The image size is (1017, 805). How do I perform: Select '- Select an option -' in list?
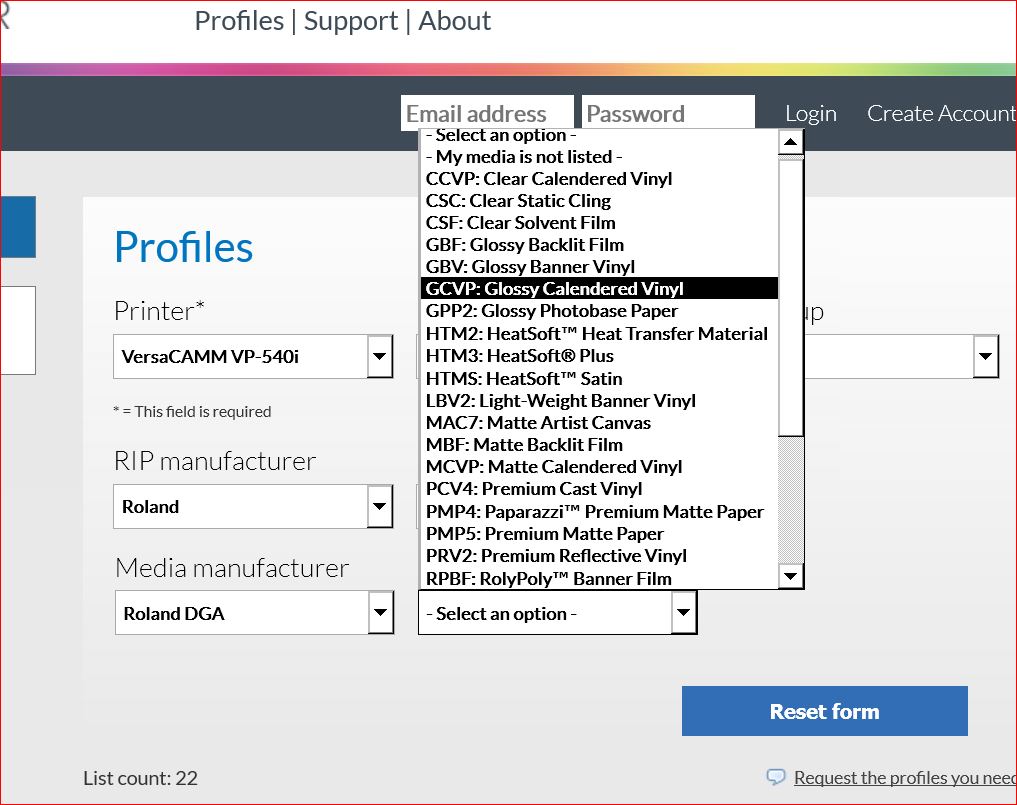599,136
